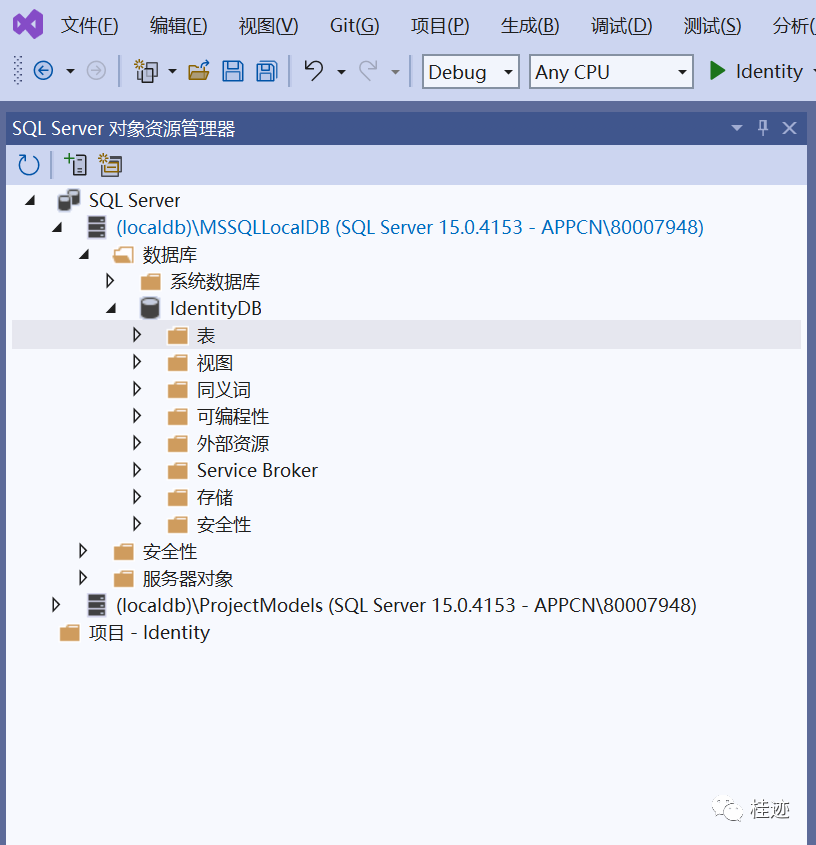Collapse the SQL Server root node
Image resolution: width=816 pixels, height=845 pixels.
(x=30, y=200)
